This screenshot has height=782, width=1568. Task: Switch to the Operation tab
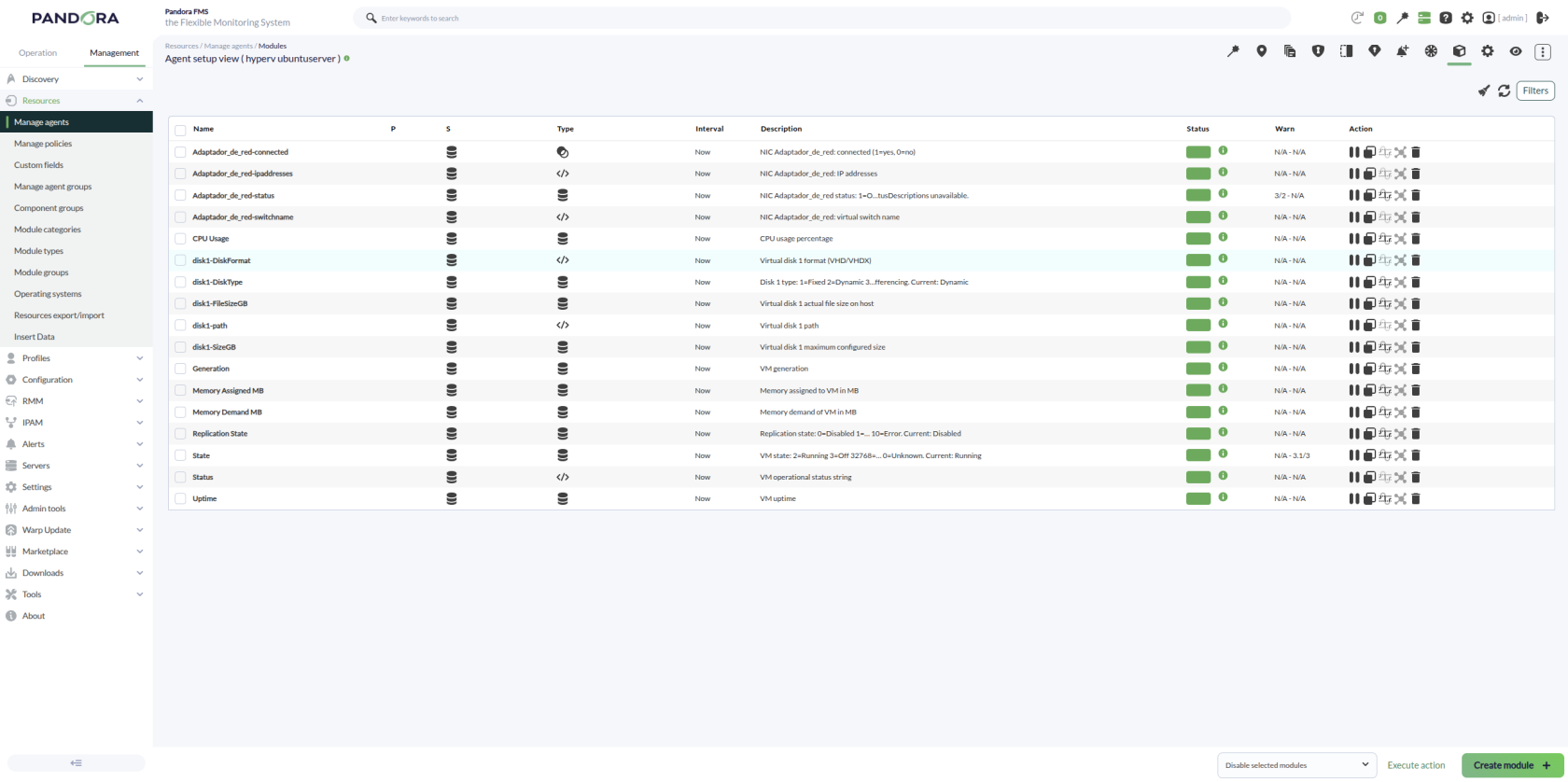[x=37, y=53]
